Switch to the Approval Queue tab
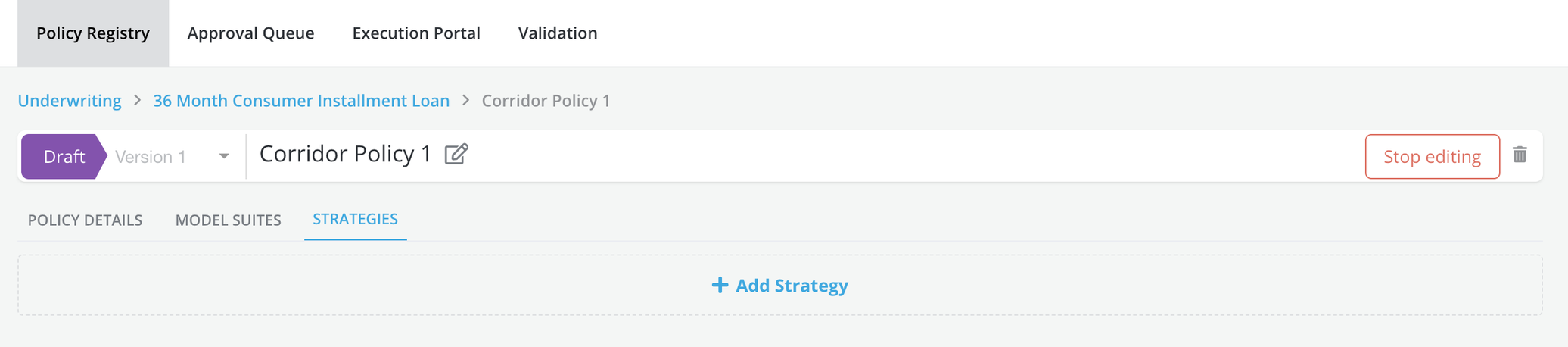Screen dimensions: 1568x347 pos(250,33)
